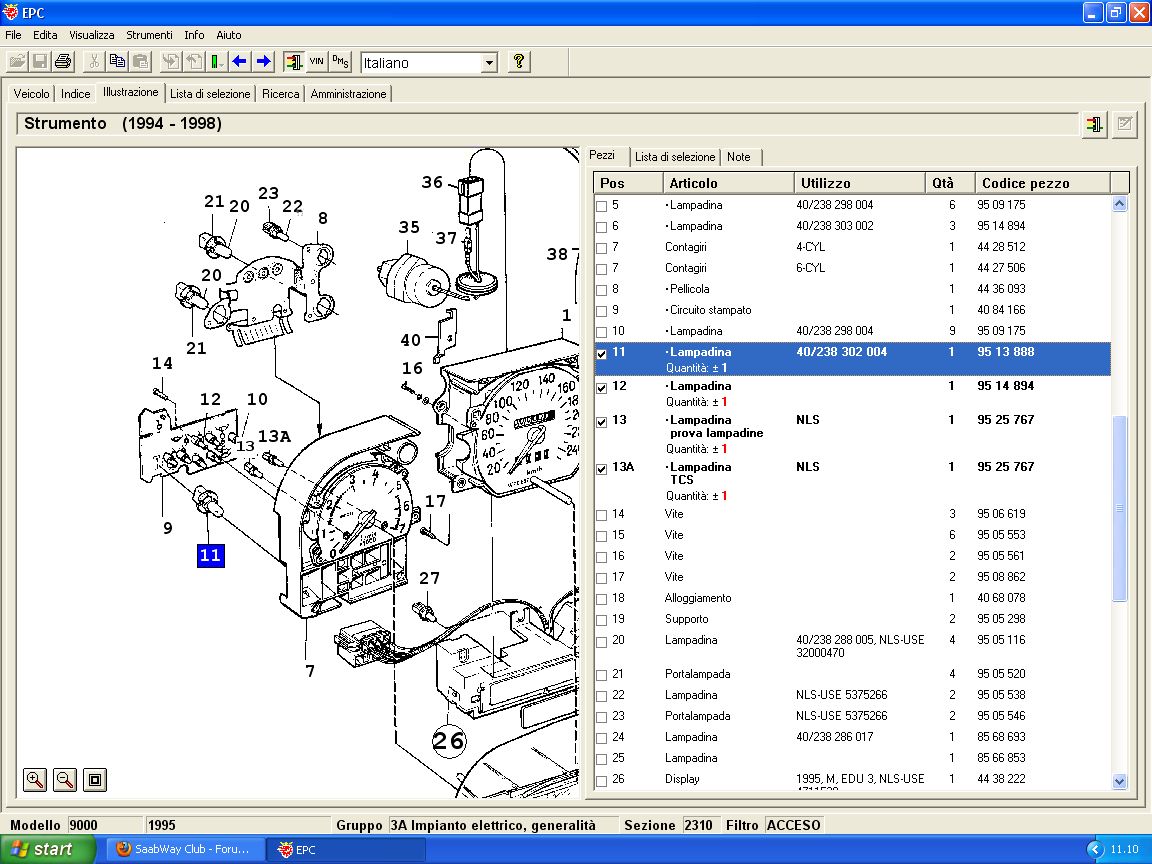This screenshot has width=1152, height=864.
Task: Switch to the Amministrazione tab
Action: tap(348, 94)
